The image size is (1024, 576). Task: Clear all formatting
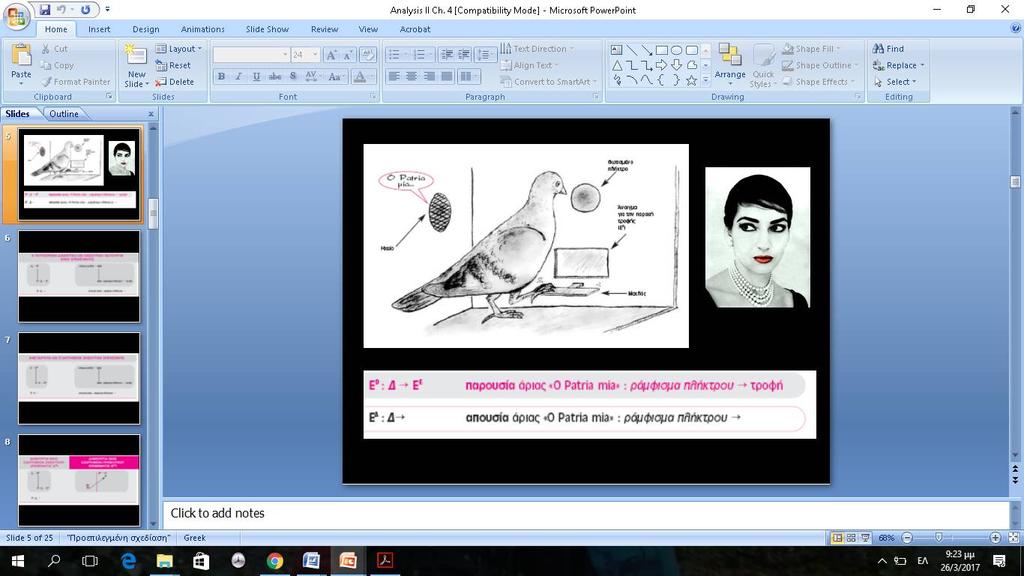click(368, 55)
